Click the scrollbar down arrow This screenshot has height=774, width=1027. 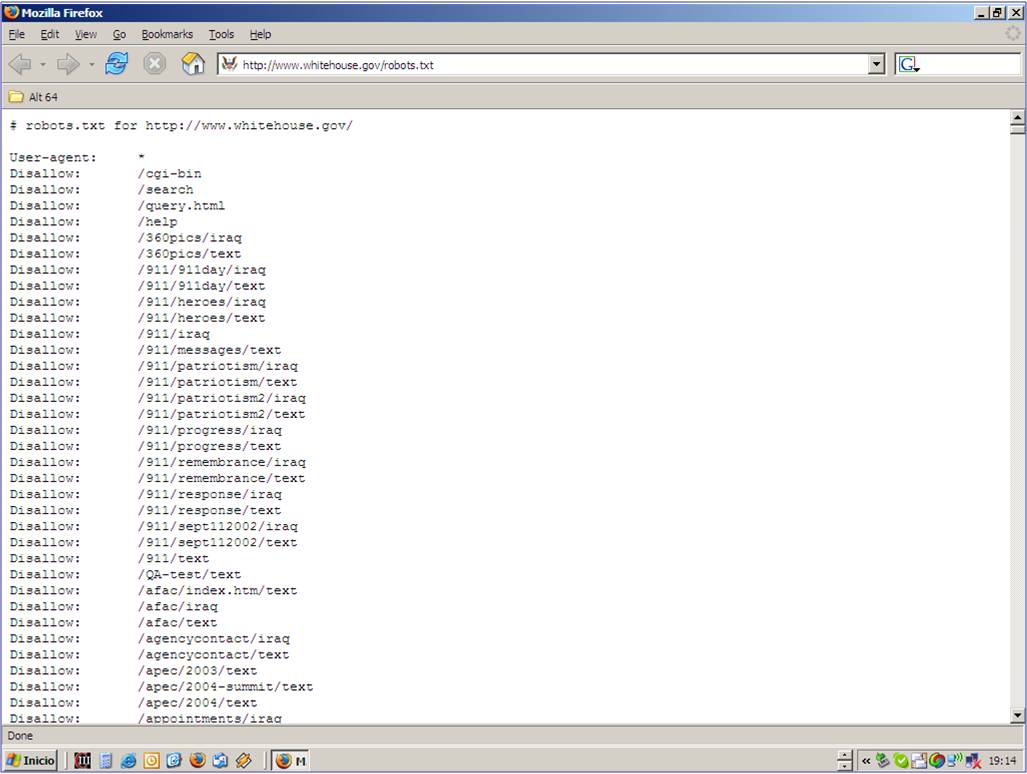(1017, 716)
